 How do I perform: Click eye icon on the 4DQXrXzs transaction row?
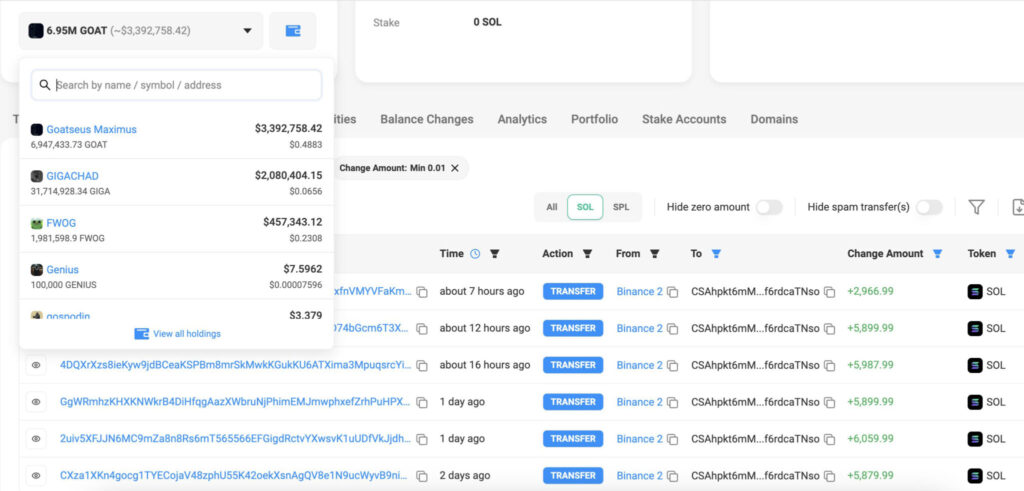tap(36, 365)
